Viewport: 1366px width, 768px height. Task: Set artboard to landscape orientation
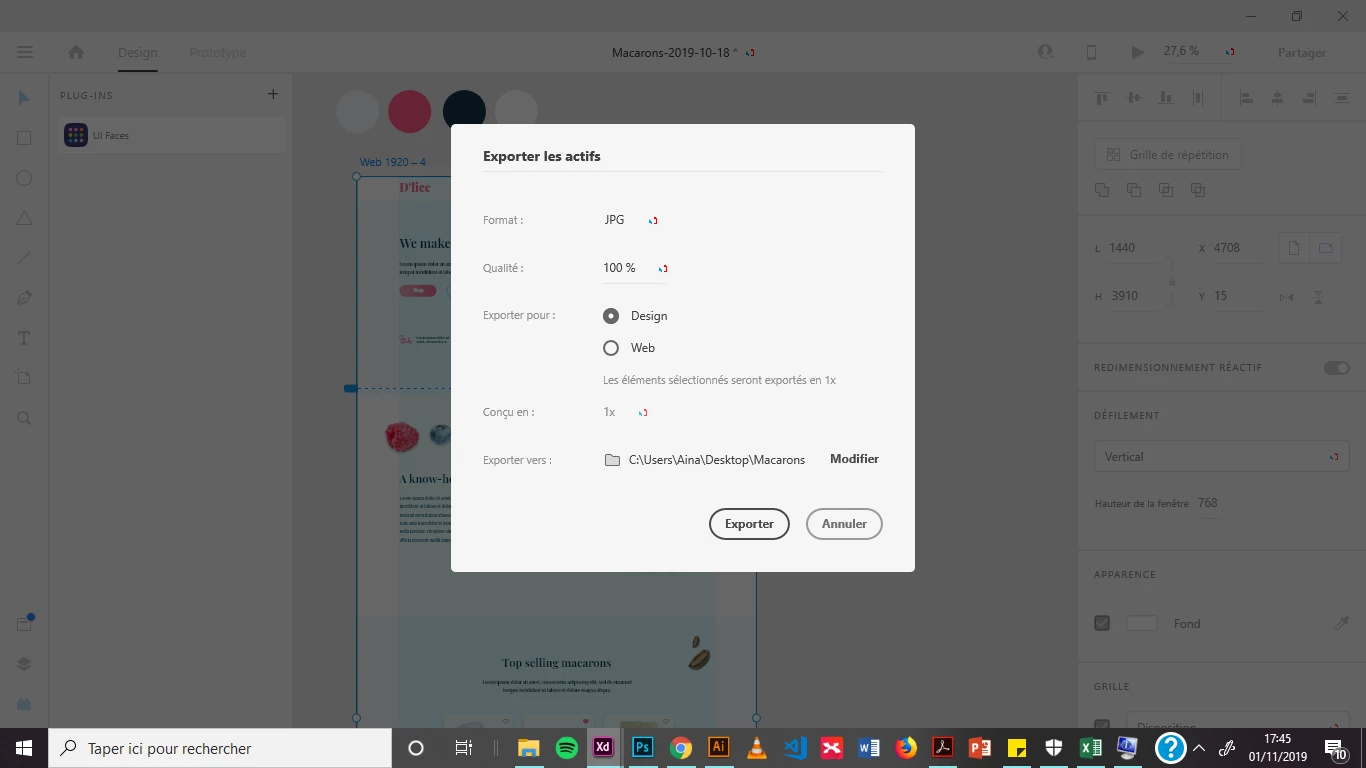(x=1326, y=248)
